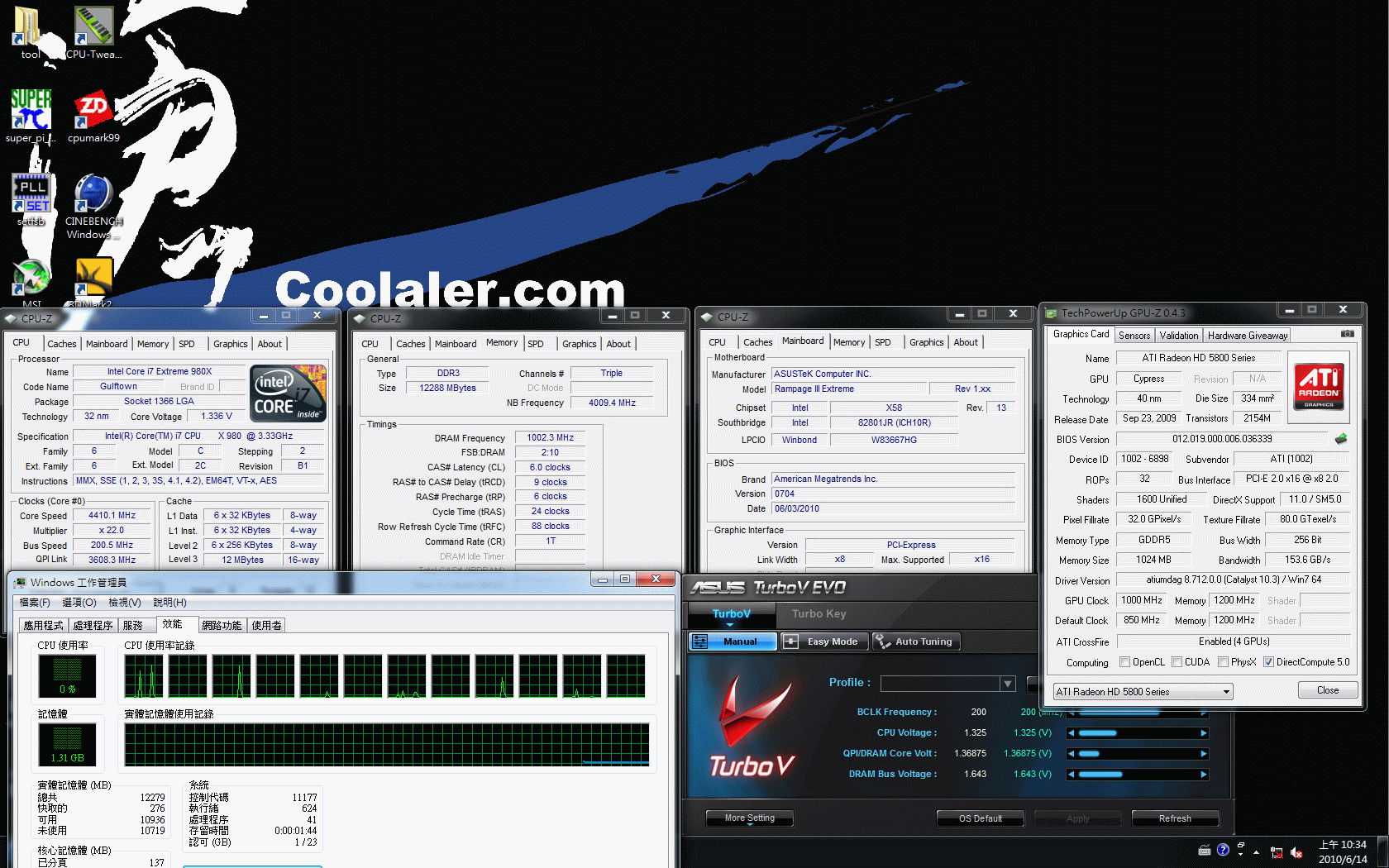Increase CPU Voltage with right arrow

(x=1204, y=733)
